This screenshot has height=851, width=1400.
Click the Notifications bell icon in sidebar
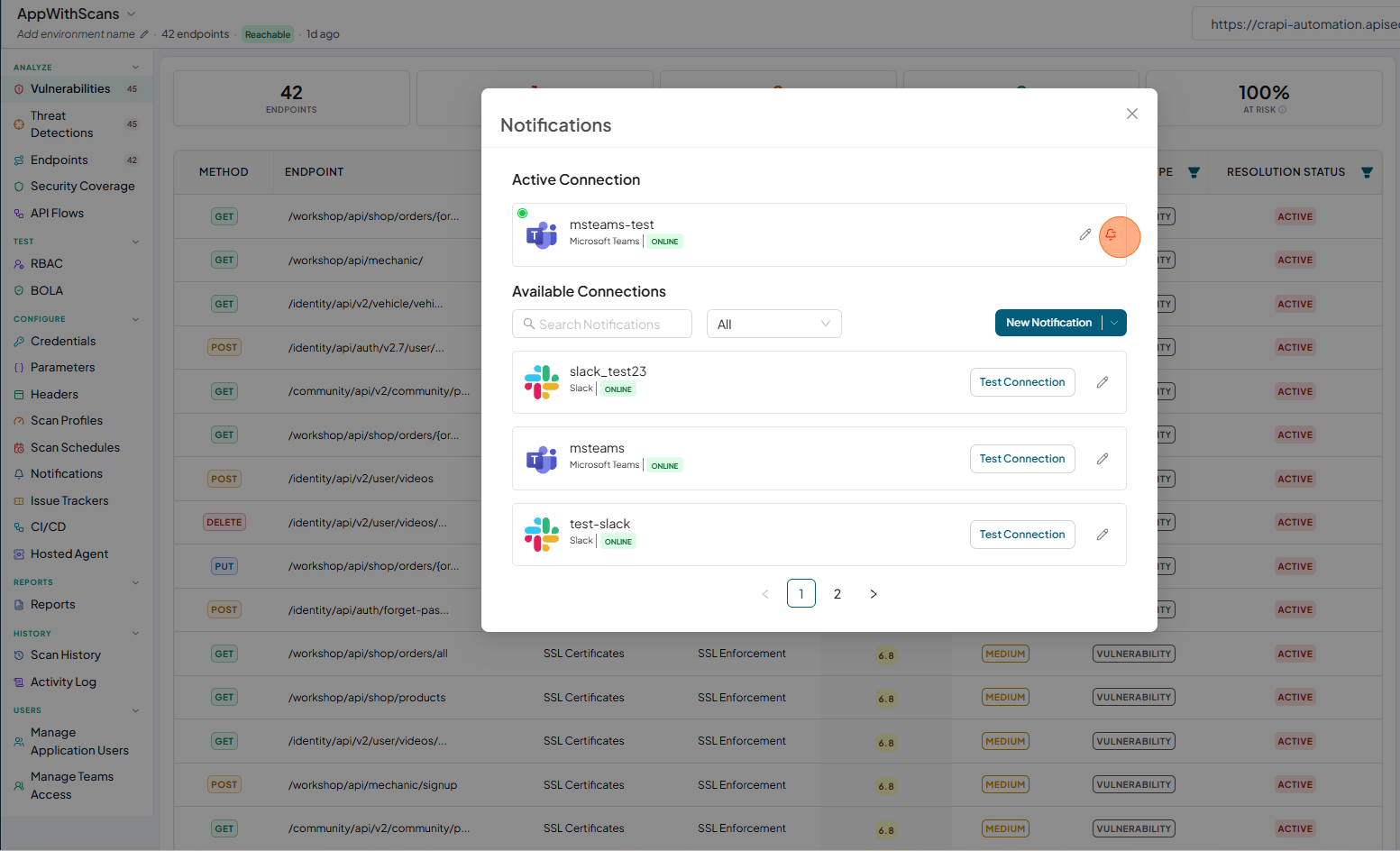tap(19, 474)
